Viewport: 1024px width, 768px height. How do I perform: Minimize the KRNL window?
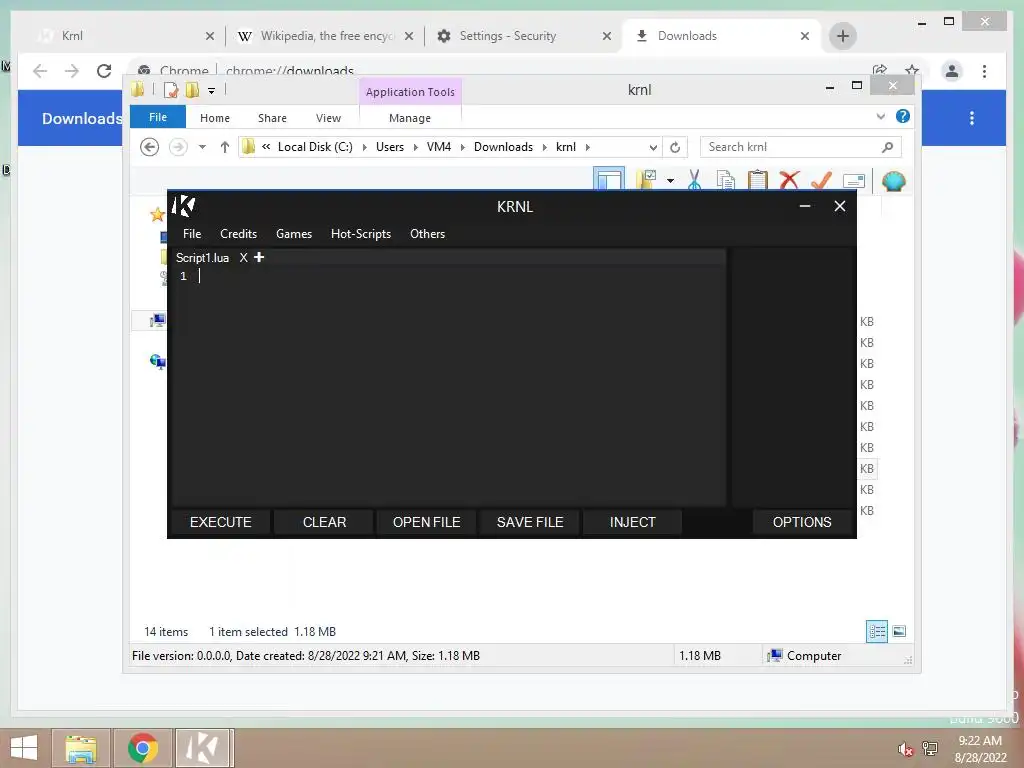click(805, 206)
